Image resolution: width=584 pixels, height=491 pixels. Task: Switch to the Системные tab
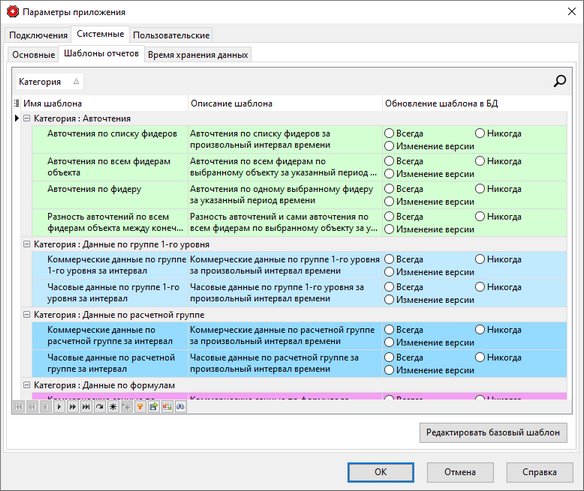[100, 34]
